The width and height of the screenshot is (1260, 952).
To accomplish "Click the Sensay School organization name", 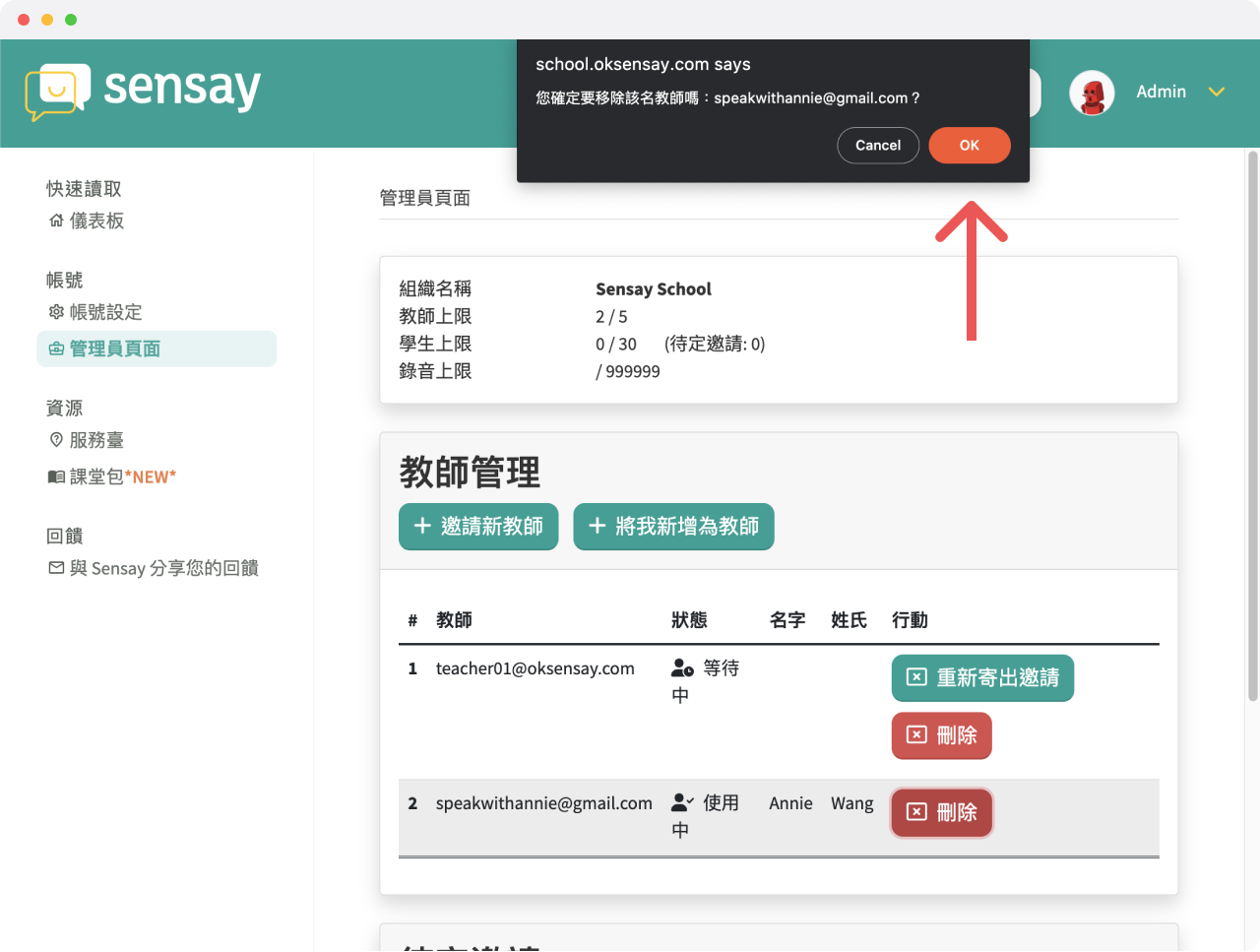I will pos(653,288).
